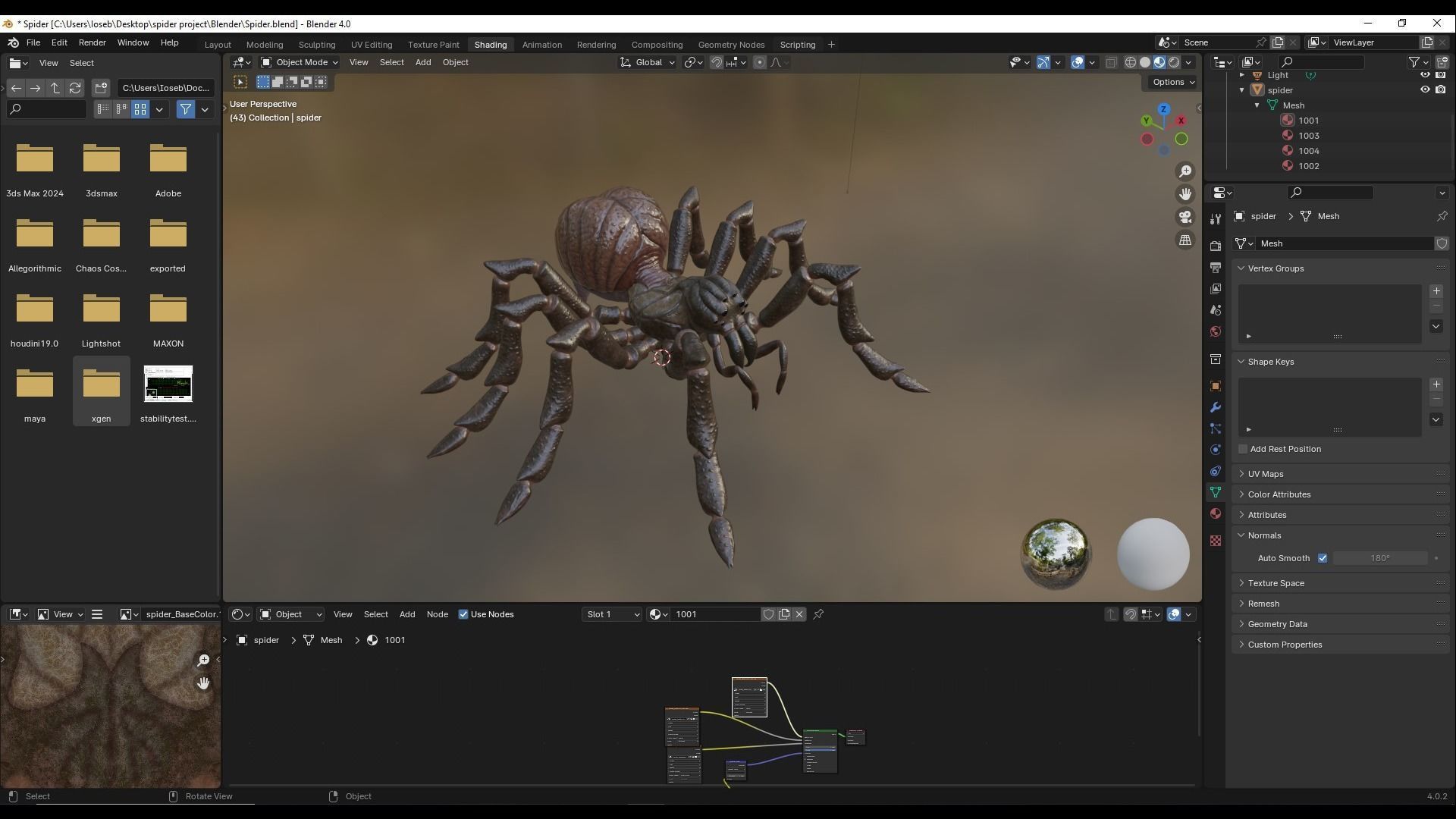The image size is (1456, 819).
Task: Open the Output properties tab
Action: tap(1216, 268)
